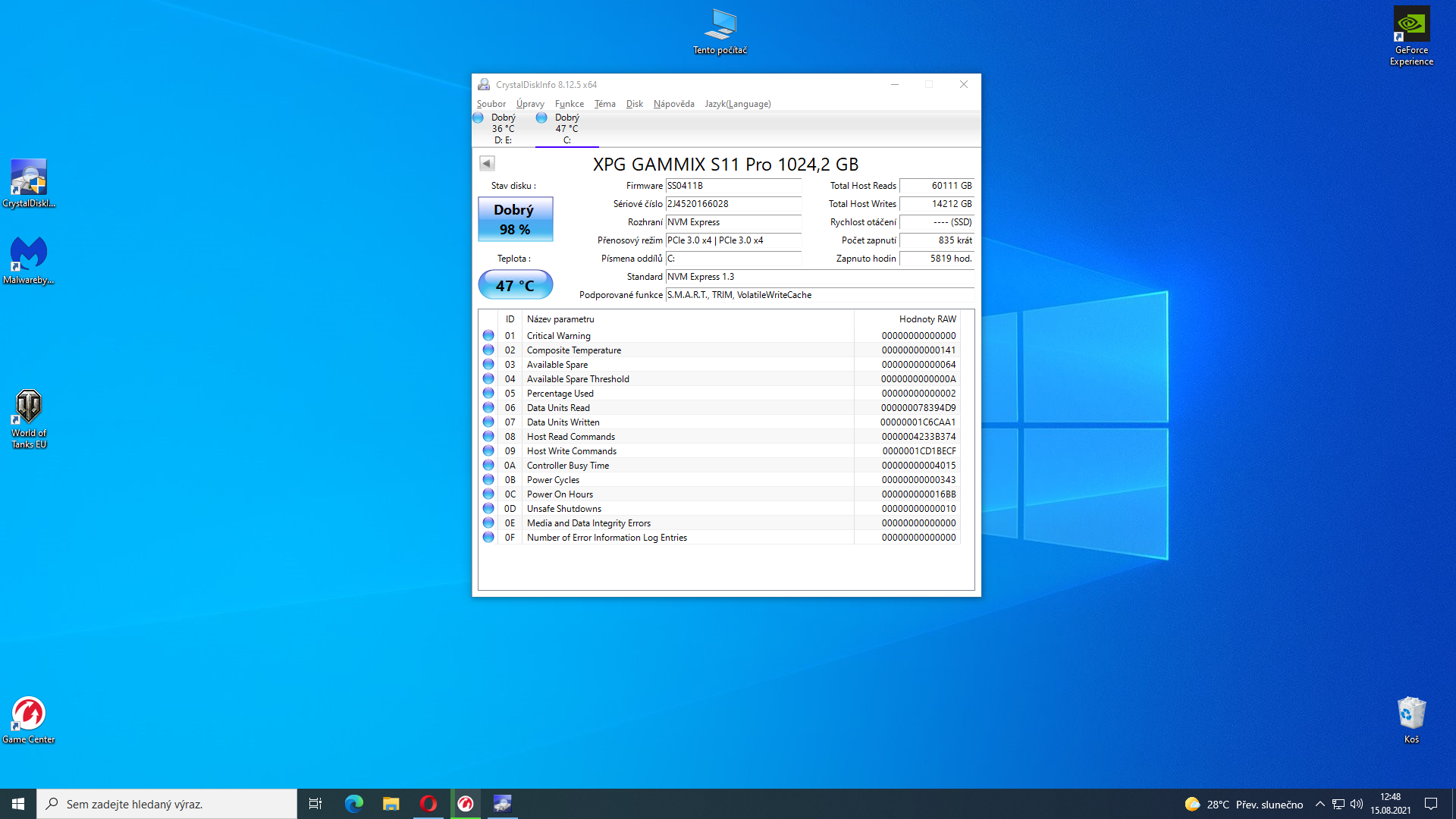This screenshot has height=819, width=1456.
Task: Show hidden system tray icons chevron
Action: (x=1319, y=804)
